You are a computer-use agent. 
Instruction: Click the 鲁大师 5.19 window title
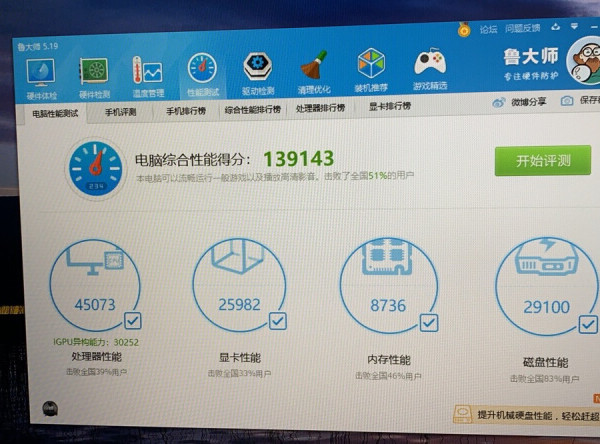(x=38, y=47)
